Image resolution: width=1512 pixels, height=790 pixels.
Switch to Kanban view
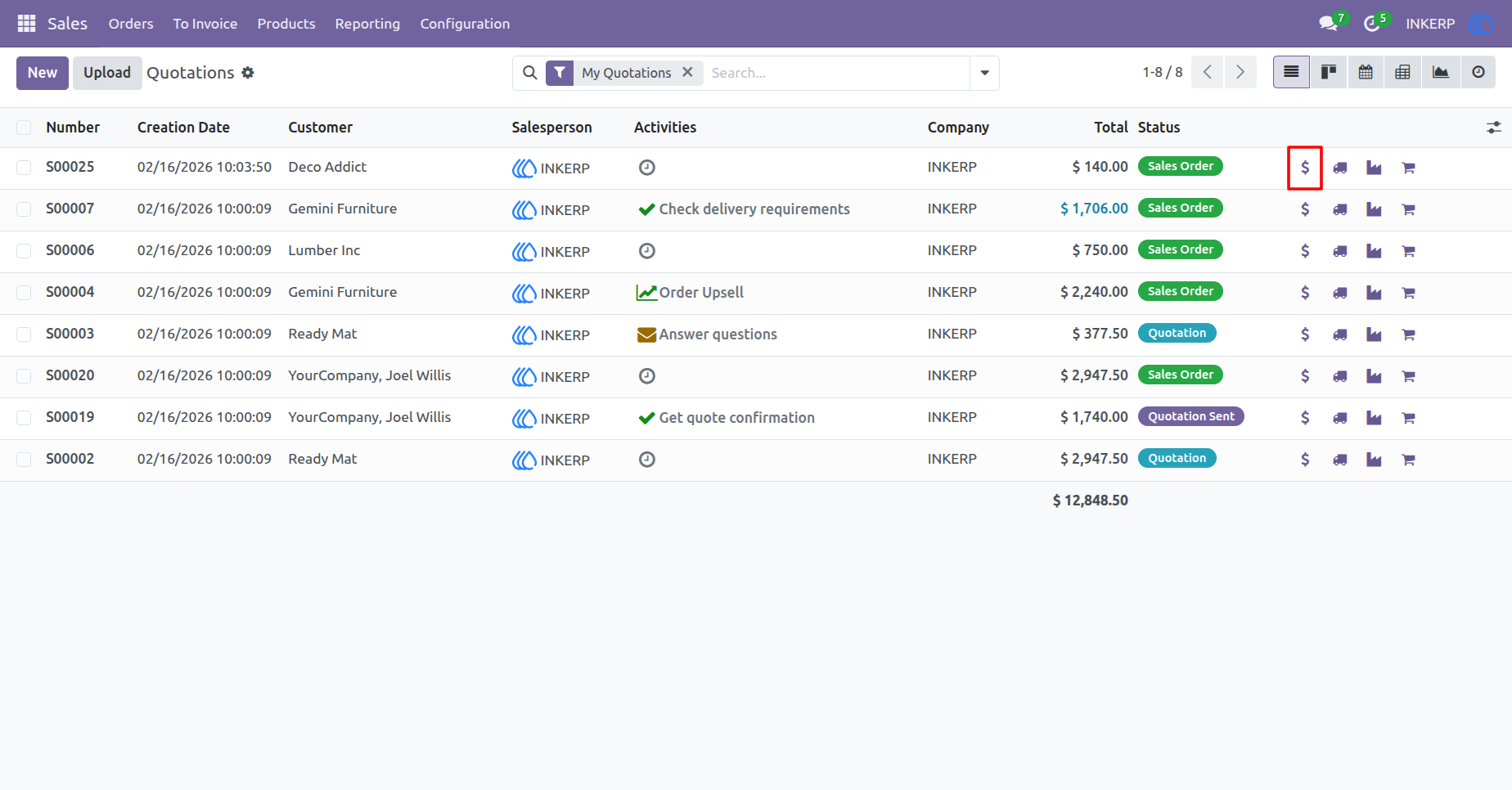1329,73
